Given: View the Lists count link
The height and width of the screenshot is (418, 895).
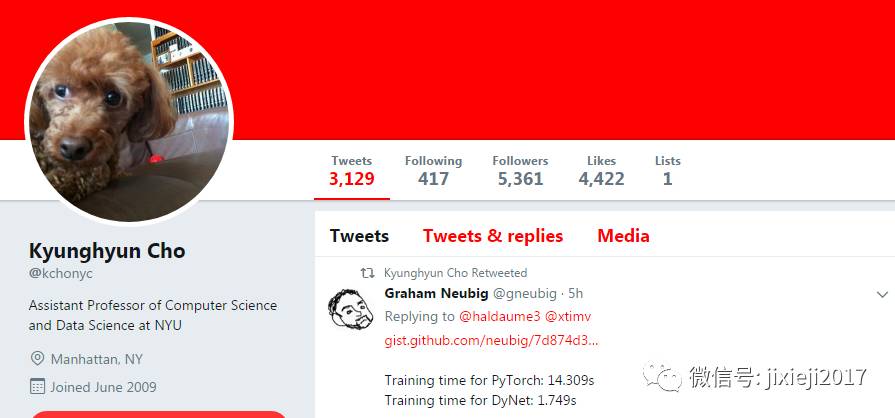Looking at the screenshot, I should tap(667, 171).
